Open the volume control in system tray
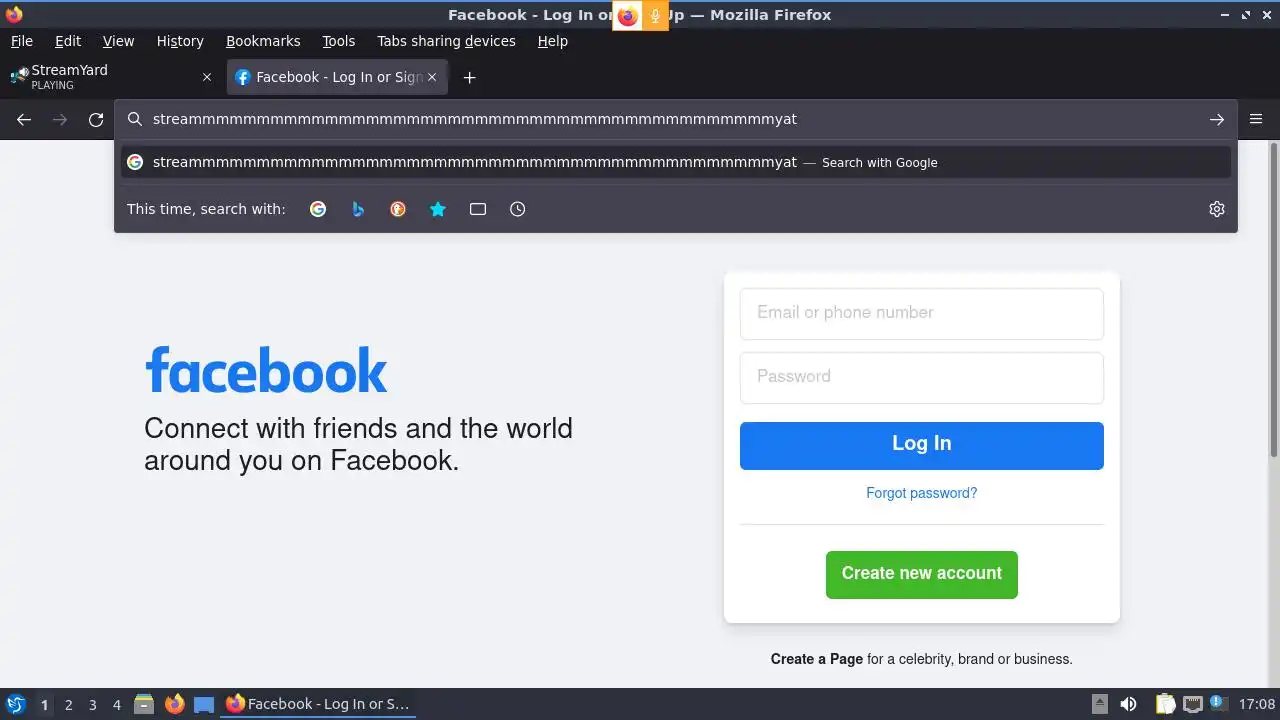 (x=1128, y=704)
